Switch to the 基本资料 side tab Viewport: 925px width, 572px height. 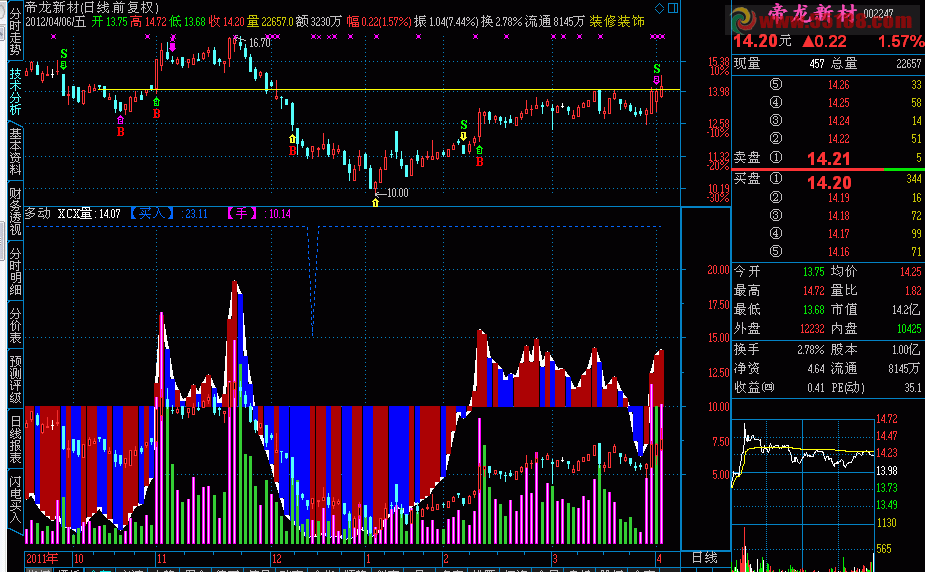pyautogui.click(x=15, y=152)
